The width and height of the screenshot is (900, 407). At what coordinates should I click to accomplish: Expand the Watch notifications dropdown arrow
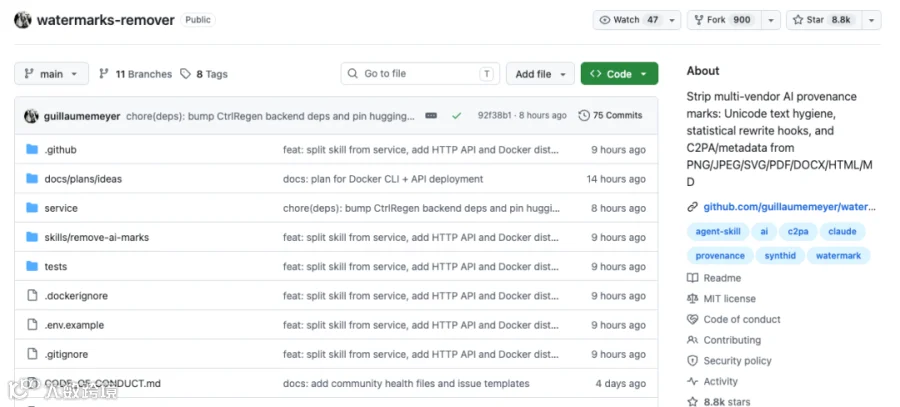tap(672, 20)
